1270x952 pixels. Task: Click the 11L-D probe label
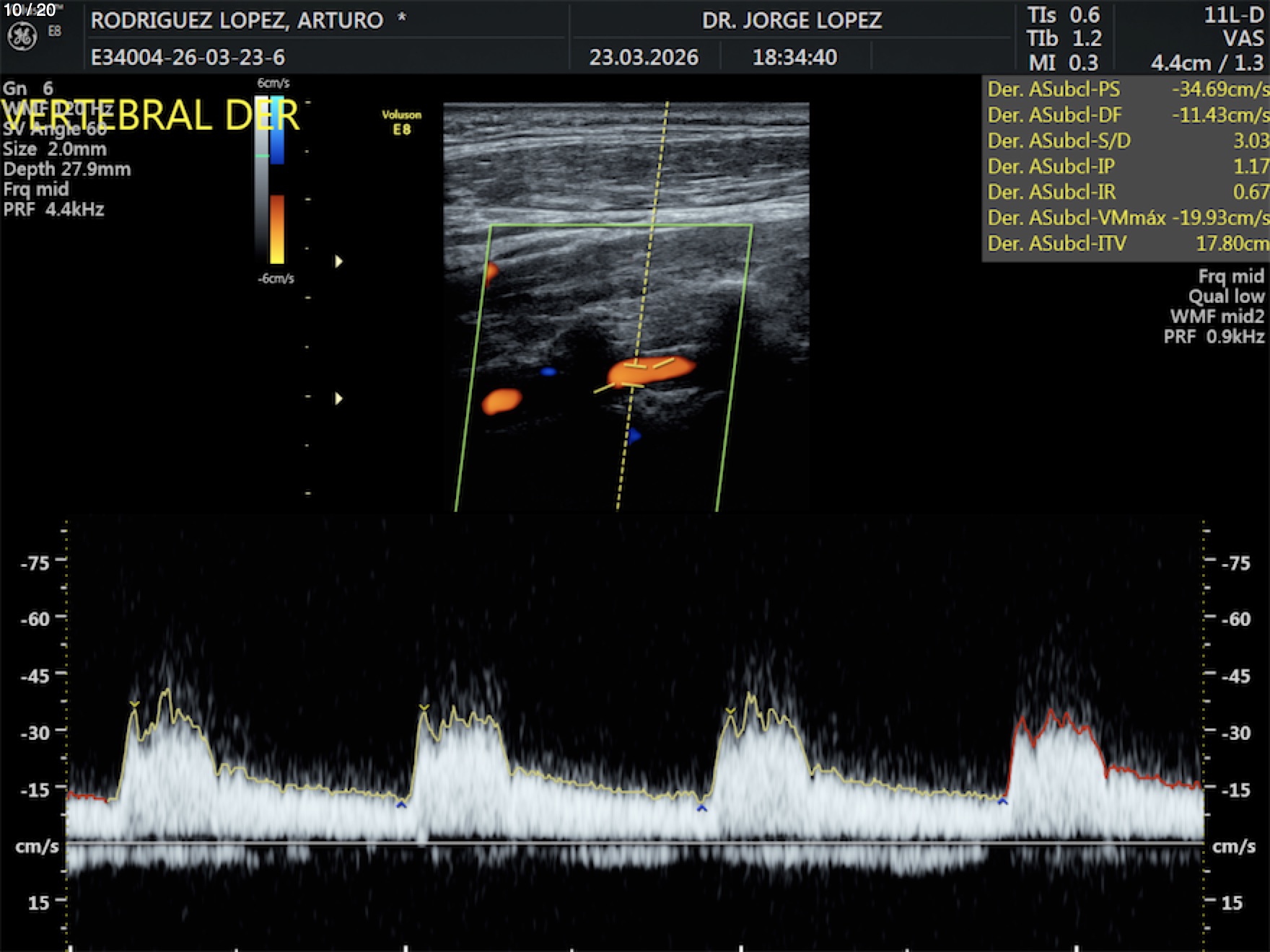[x=1233, y=16]
